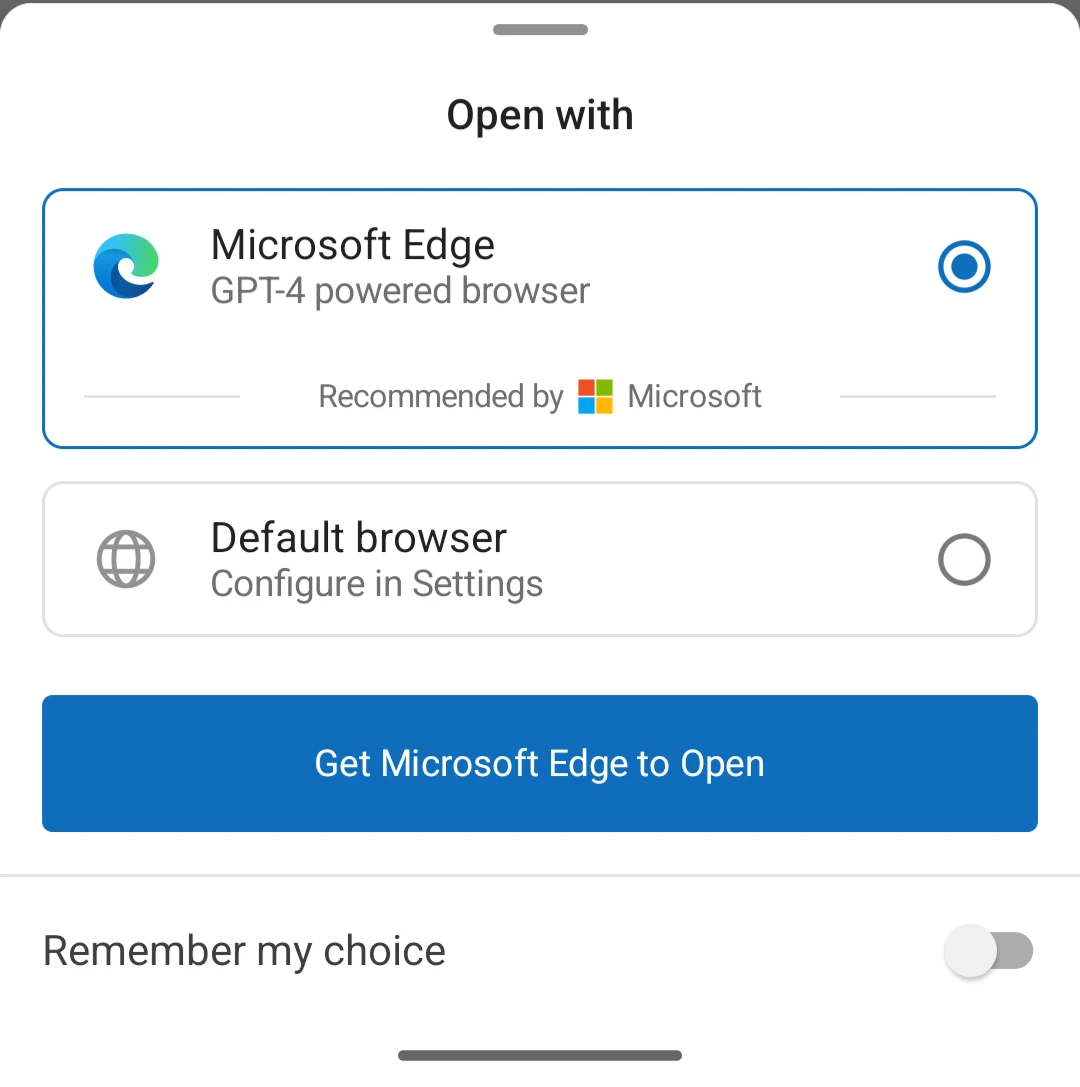Click the horizontal line right of "Microsoft"

pos(918,397)
